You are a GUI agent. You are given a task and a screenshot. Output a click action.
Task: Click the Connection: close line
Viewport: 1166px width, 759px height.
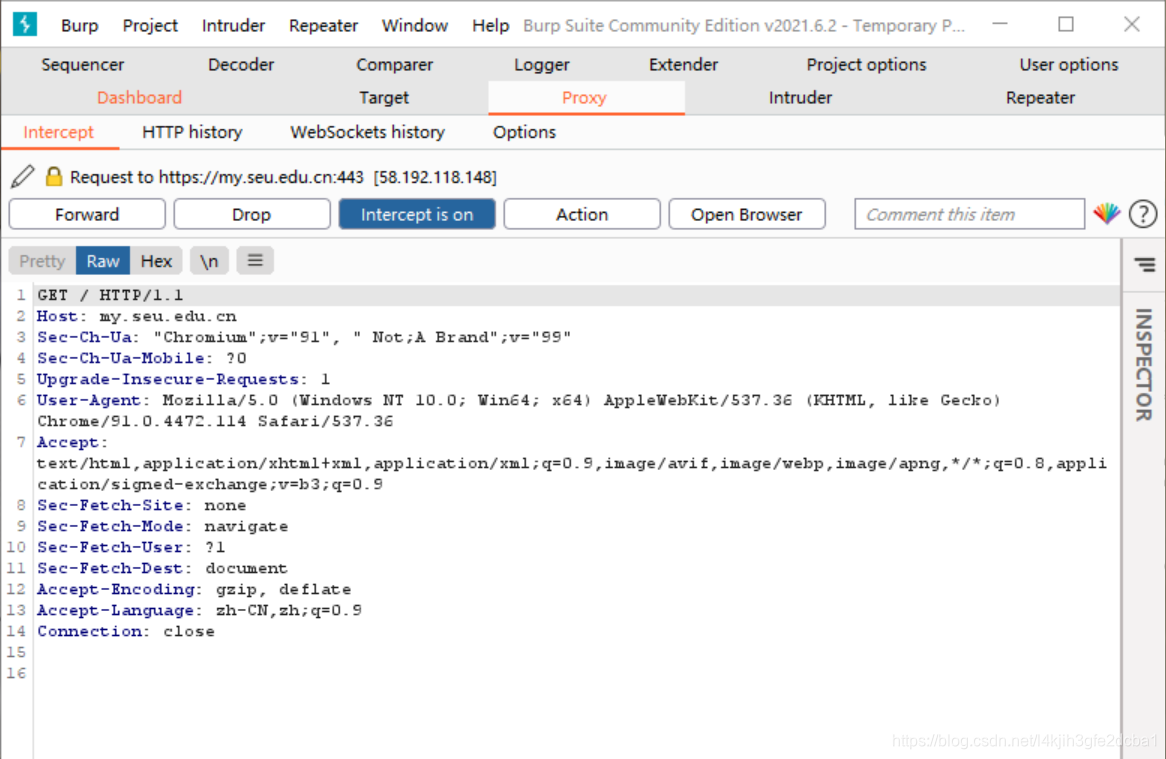[126, 631]
